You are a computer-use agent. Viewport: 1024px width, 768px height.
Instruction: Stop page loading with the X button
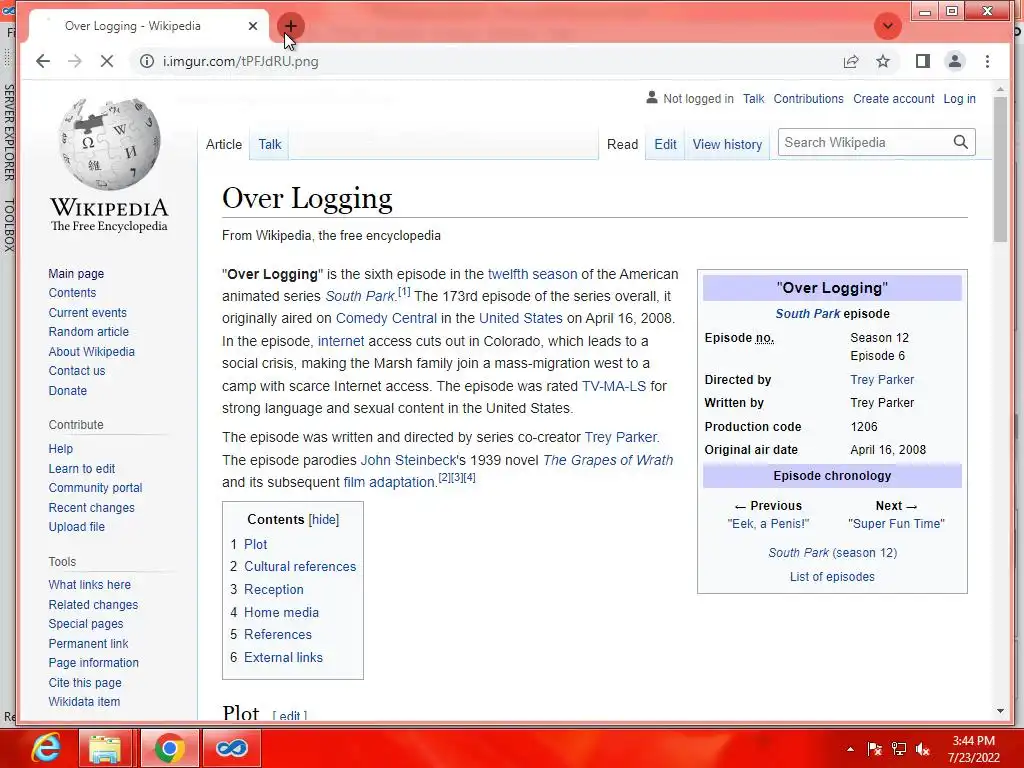tap(107, 61)
